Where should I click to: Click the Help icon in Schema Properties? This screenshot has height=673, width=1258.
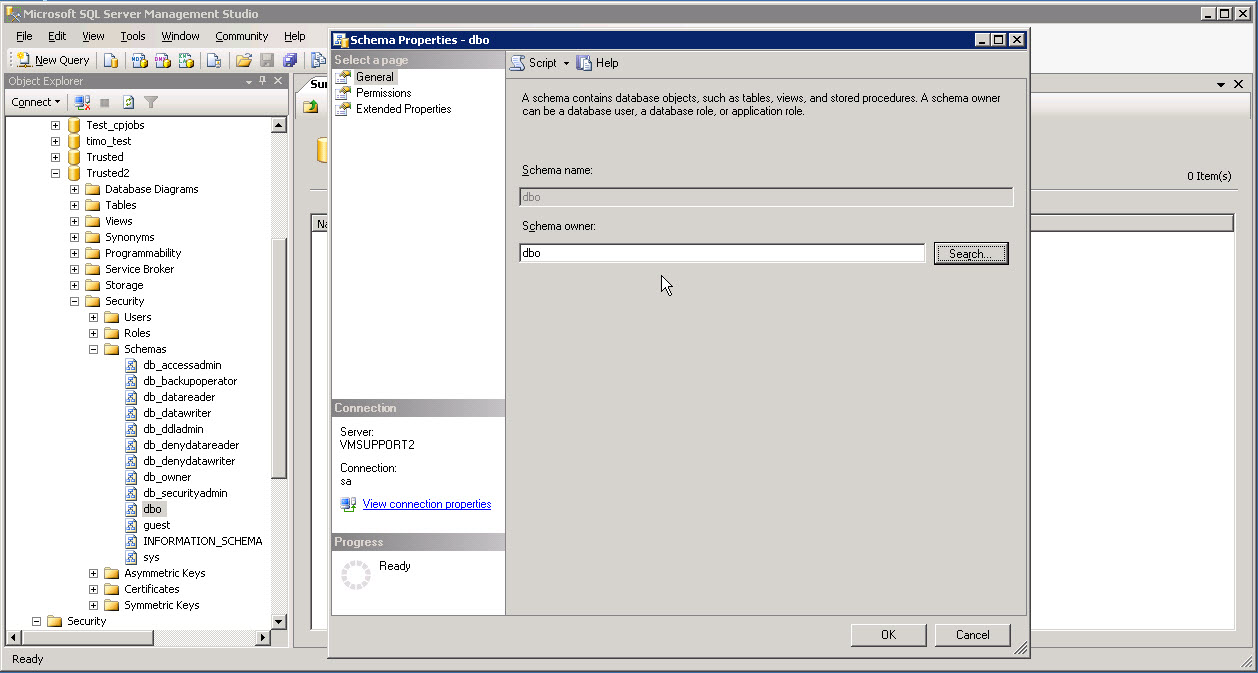[584, 63]
